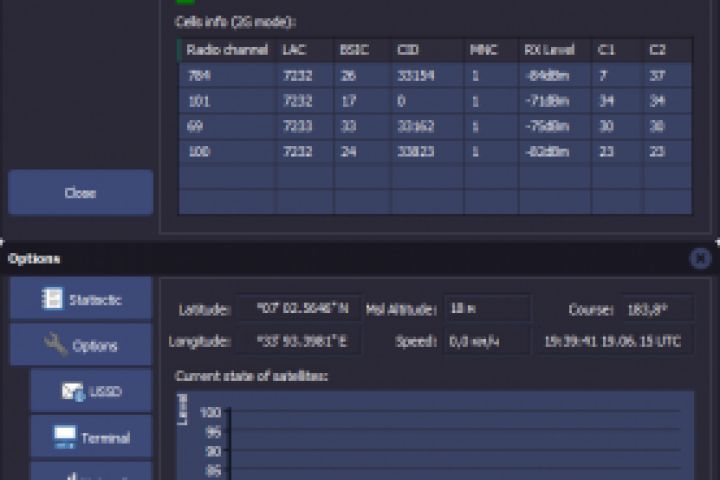Click the 'Current state of satellites' label

point(252,376)
